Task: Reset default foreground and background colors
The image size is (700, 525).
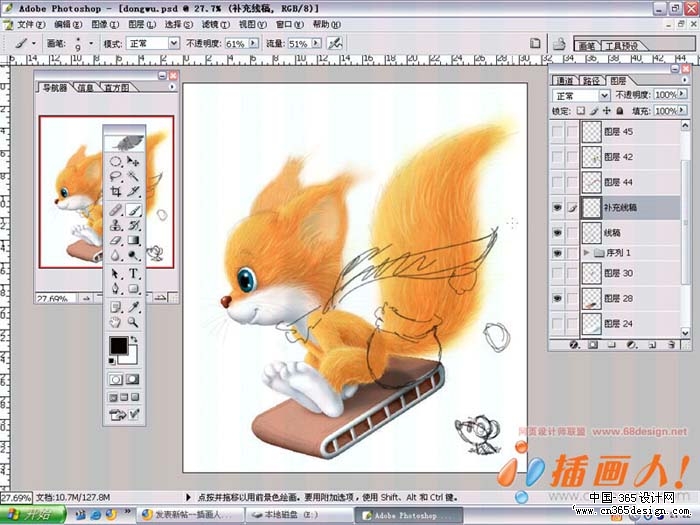Action: pyautogui.click(x=112, y=361)
